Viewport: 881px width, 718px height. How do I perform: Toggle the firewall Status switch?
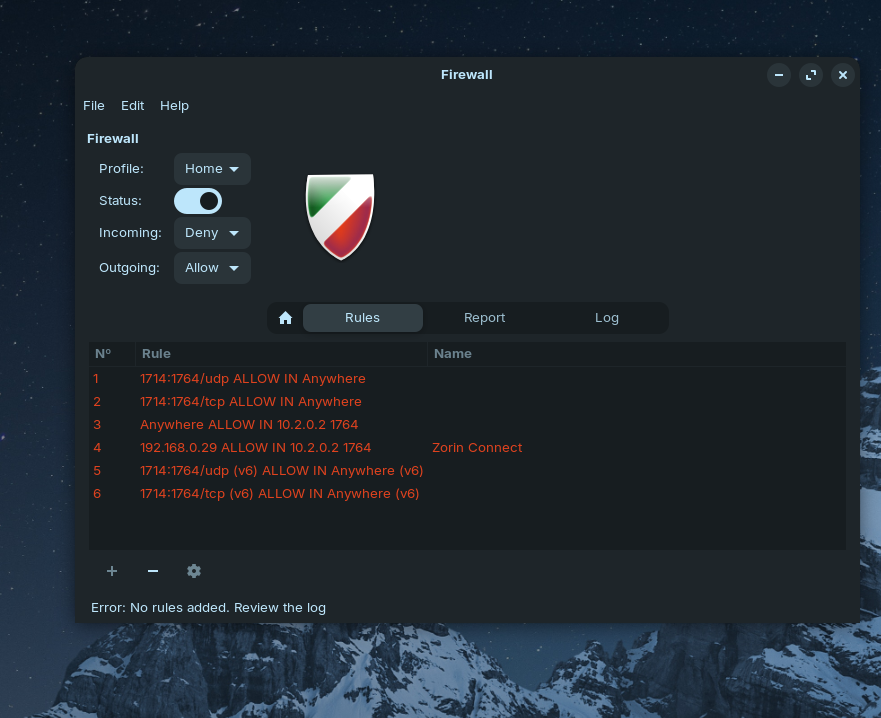(198, 201)
